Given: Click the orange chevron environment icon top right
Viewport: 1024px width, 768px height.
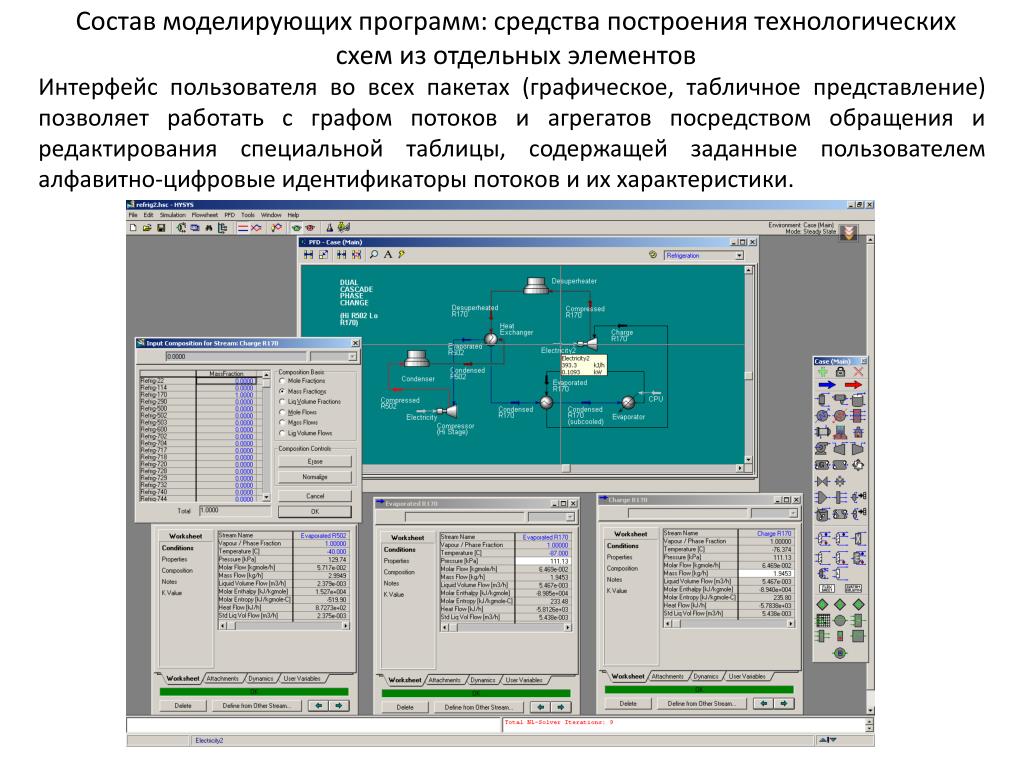Looking at the screenshot, I should tap(848, 232).
